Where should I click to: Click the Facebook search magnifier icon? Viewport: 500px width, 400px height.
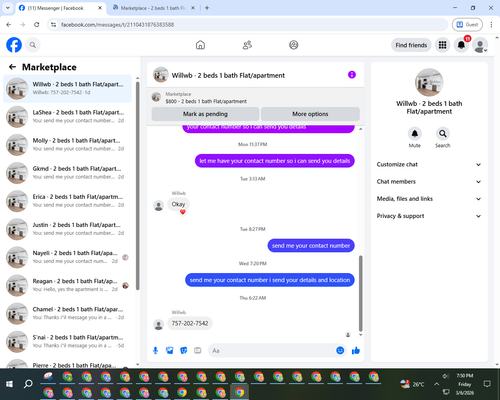tap(33, 45)
